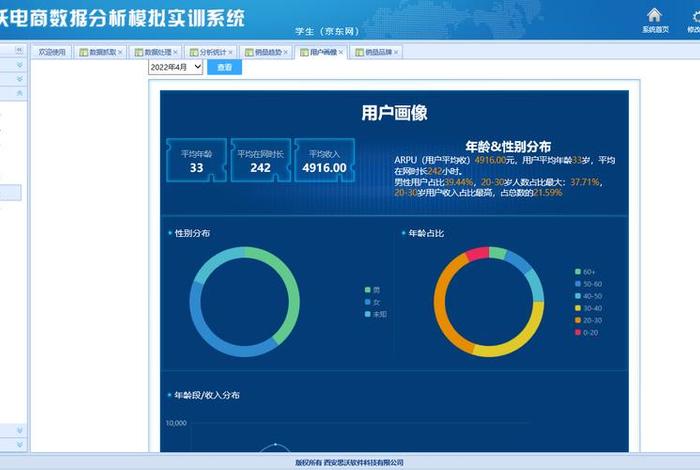
Task: Click the table icon on the 用户画像 tab
Action: 304,52
